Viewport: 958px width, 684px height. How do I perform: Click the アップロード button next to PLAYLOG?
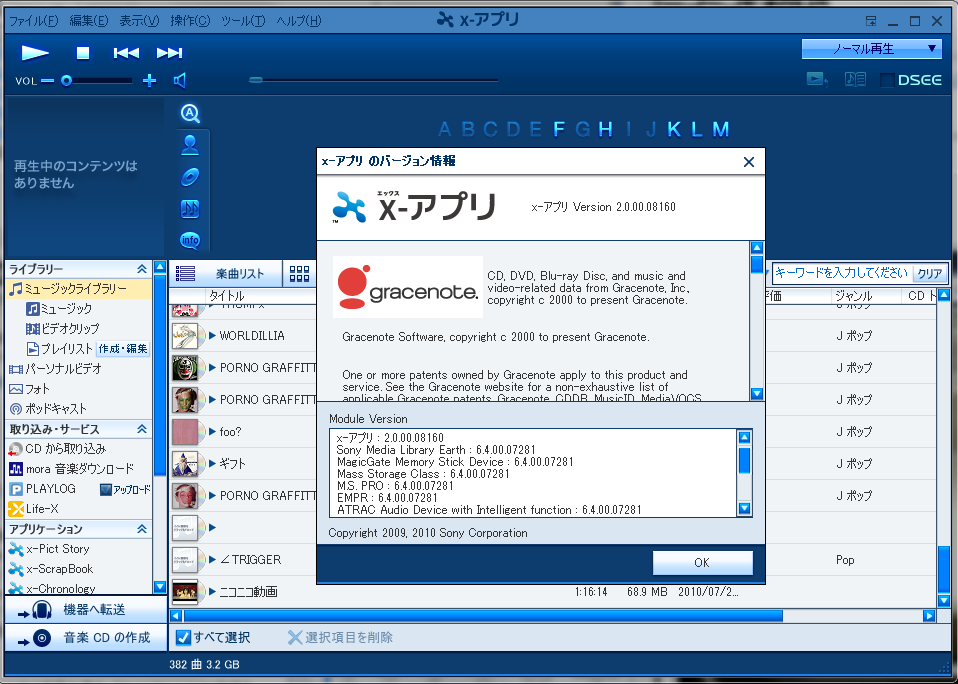pos(125,489)
